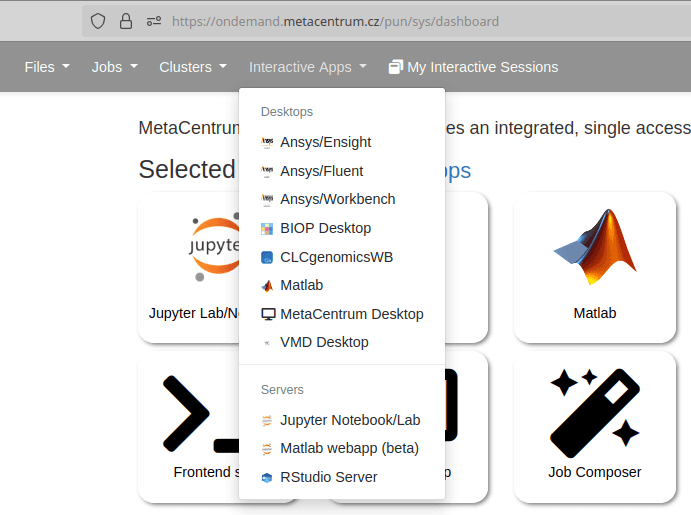Open the Matlab logo tile
The height and width of the screenshot is (515, 691).
pos(595,248)
